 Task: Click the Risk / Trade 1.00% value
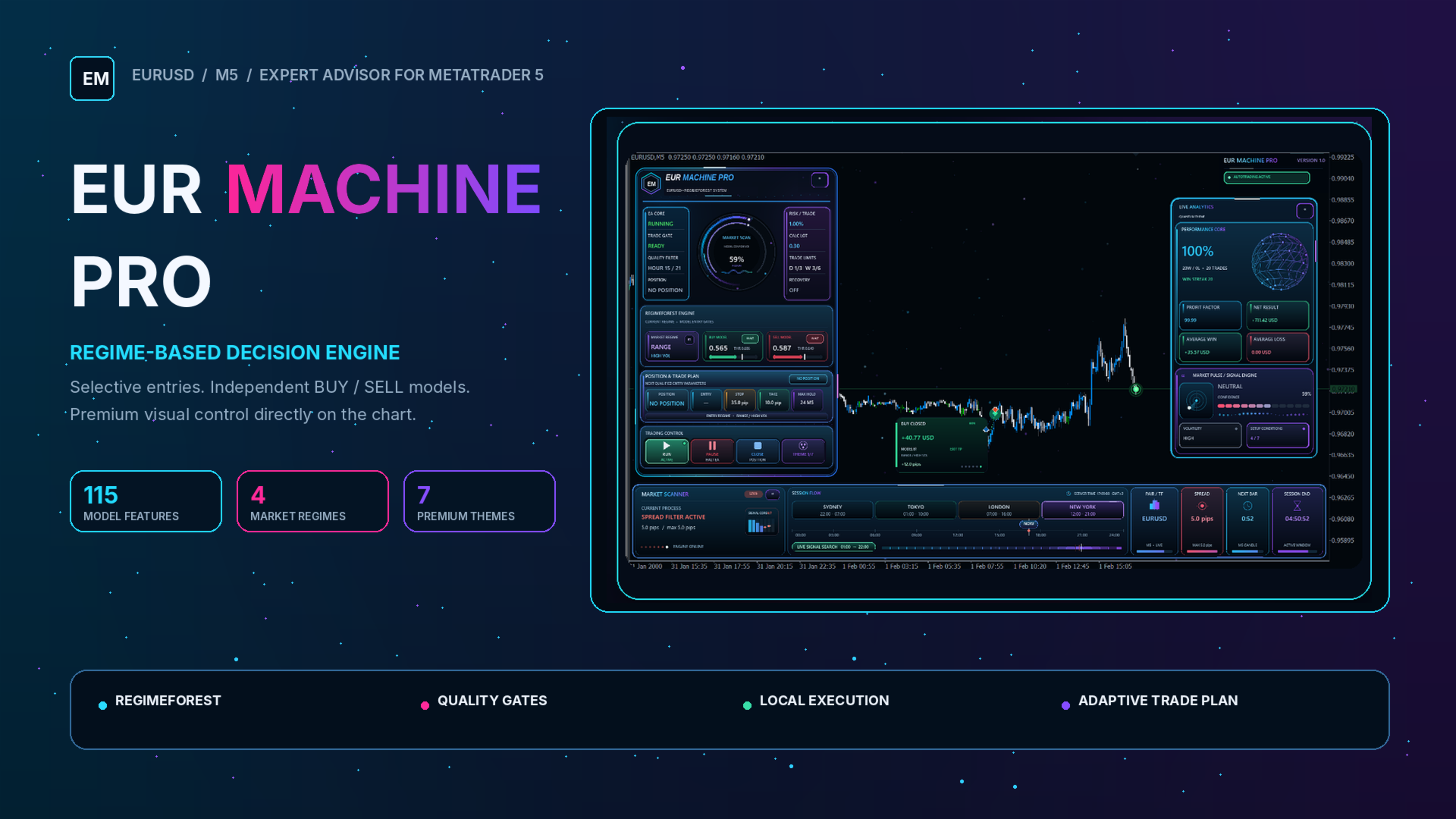pyautogui.click(x=796, y=224)
